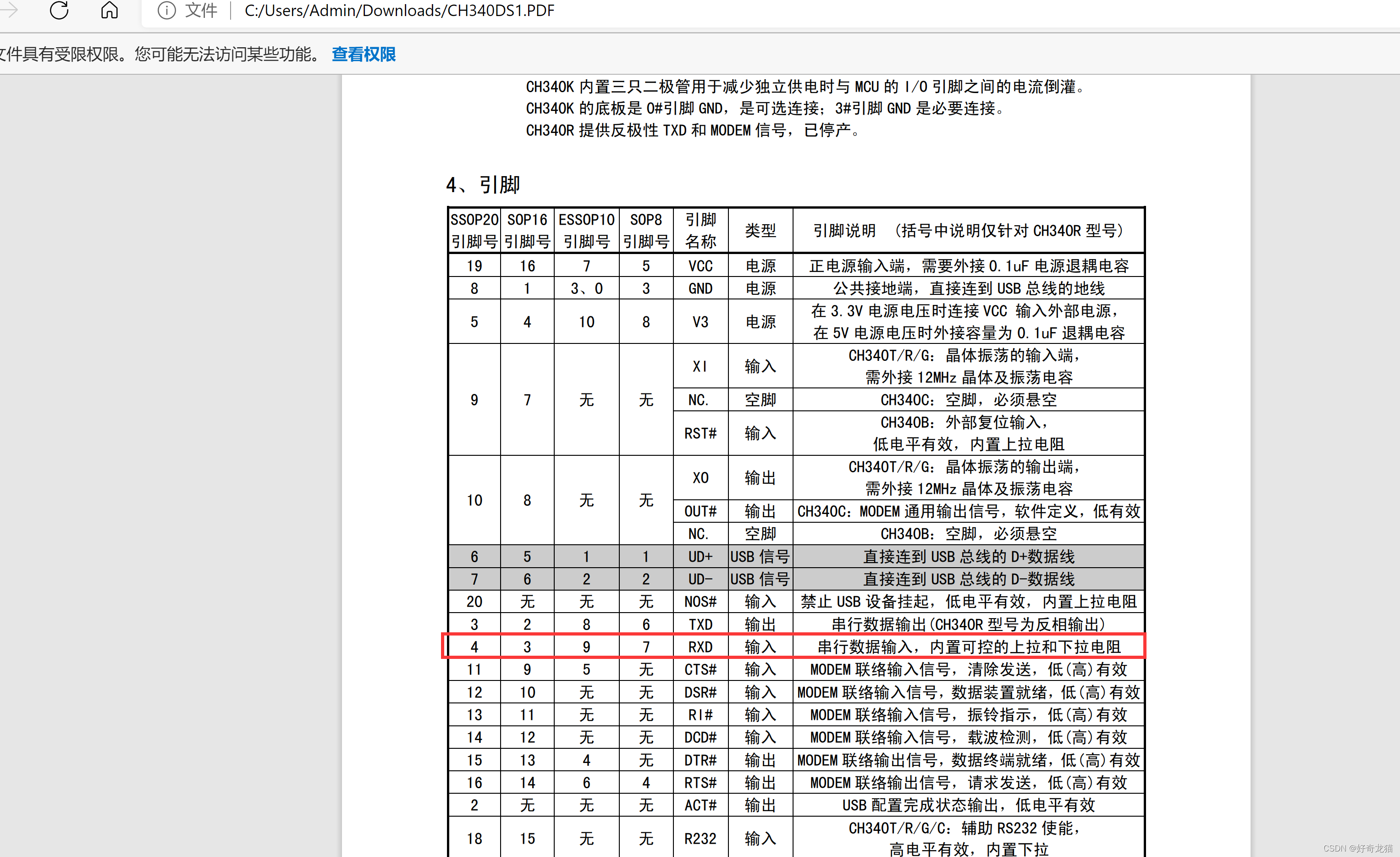
Task: Click the VCC pin name cell
Action: click(x=700, y=265)
